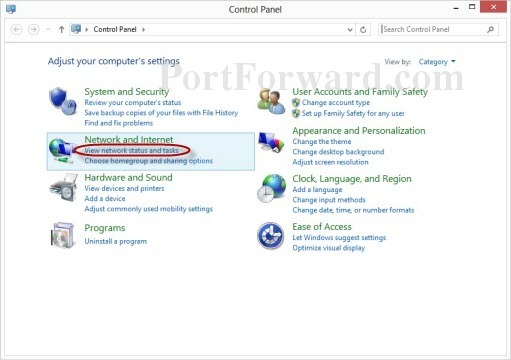Screen dimensions: 511x360
Task: Open Programs category heading
Action: pyautogui.click(x=105, y=228)
